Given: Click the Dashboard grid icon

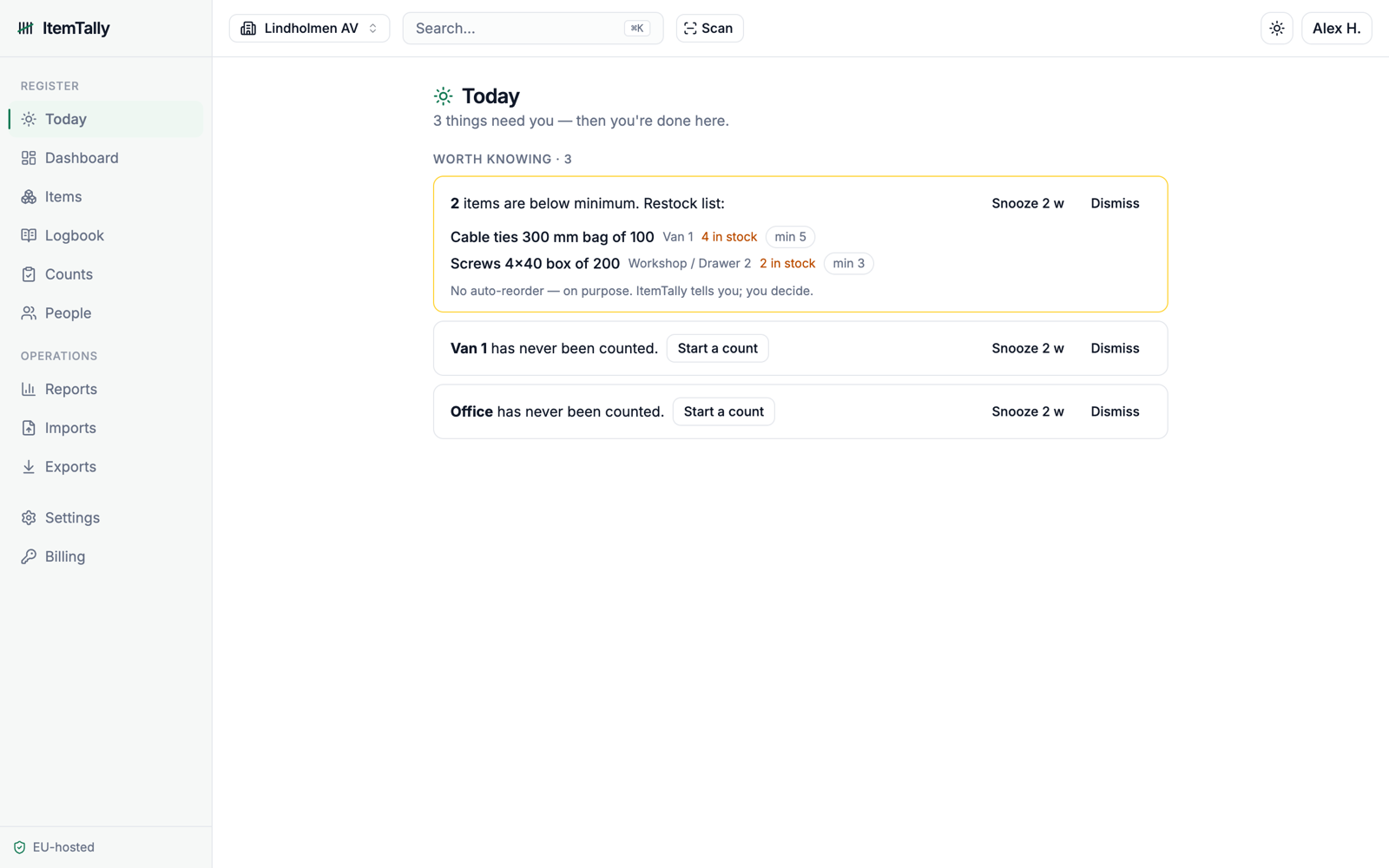Looking at the screenshot, I should (29, 158).
